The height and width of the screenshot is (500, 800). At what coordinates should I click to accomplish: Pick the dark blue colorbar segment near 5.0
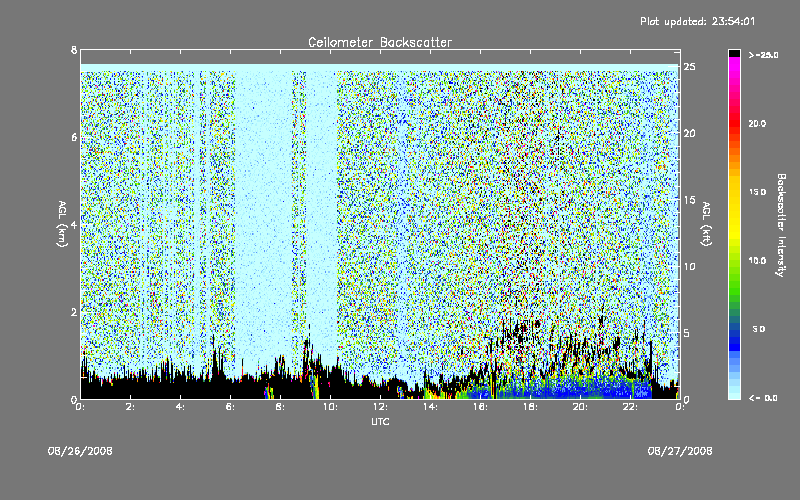pyautogui.click(x=734, y=334)
